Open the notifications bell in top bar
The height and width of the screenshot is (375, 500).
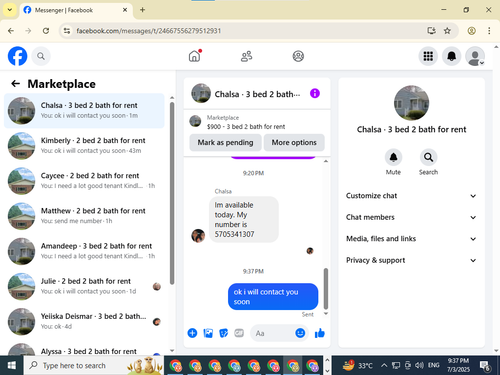(451, 56)
